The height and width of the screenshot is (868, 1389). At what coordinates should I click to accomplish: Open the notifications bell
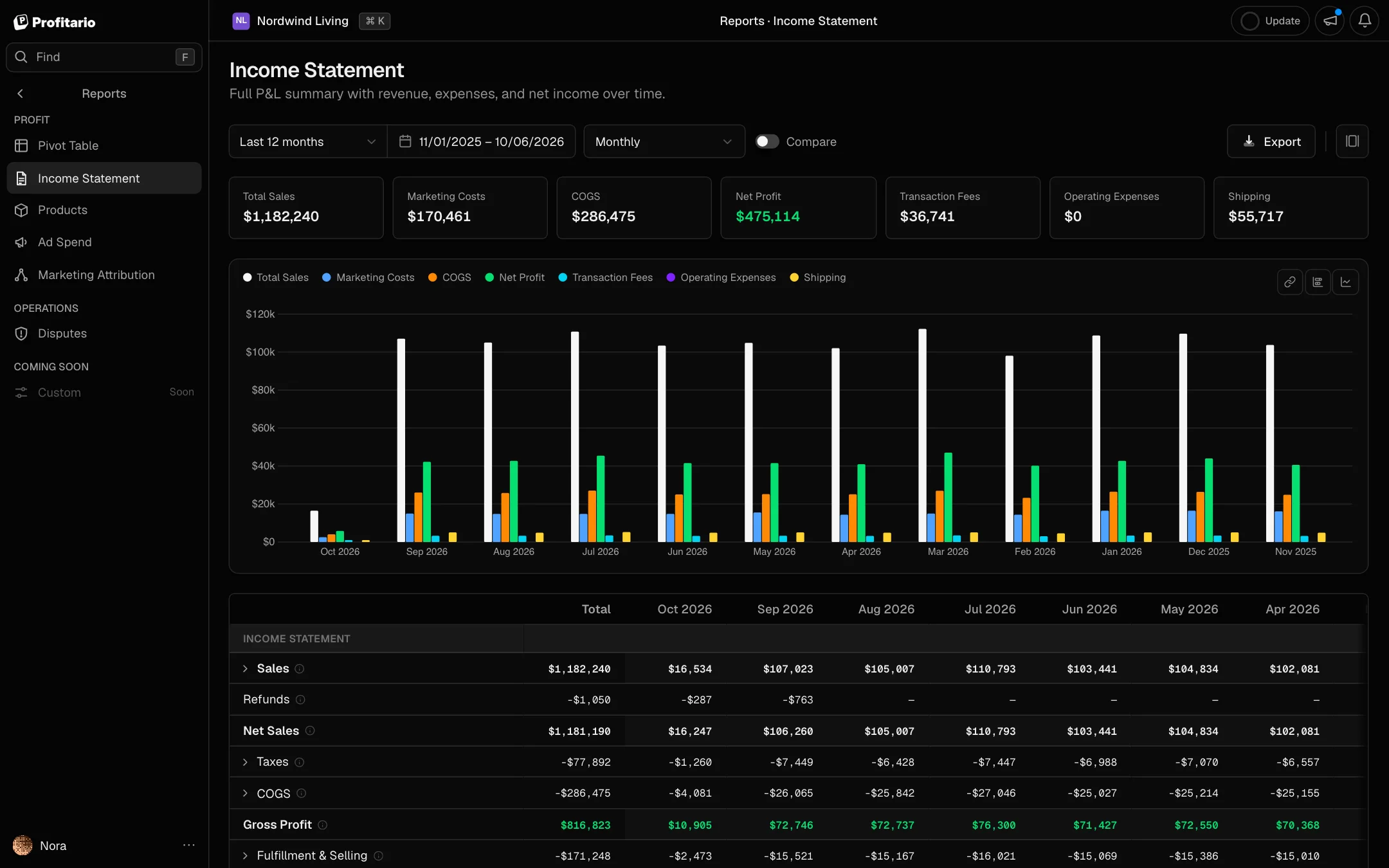point(1364,21)
